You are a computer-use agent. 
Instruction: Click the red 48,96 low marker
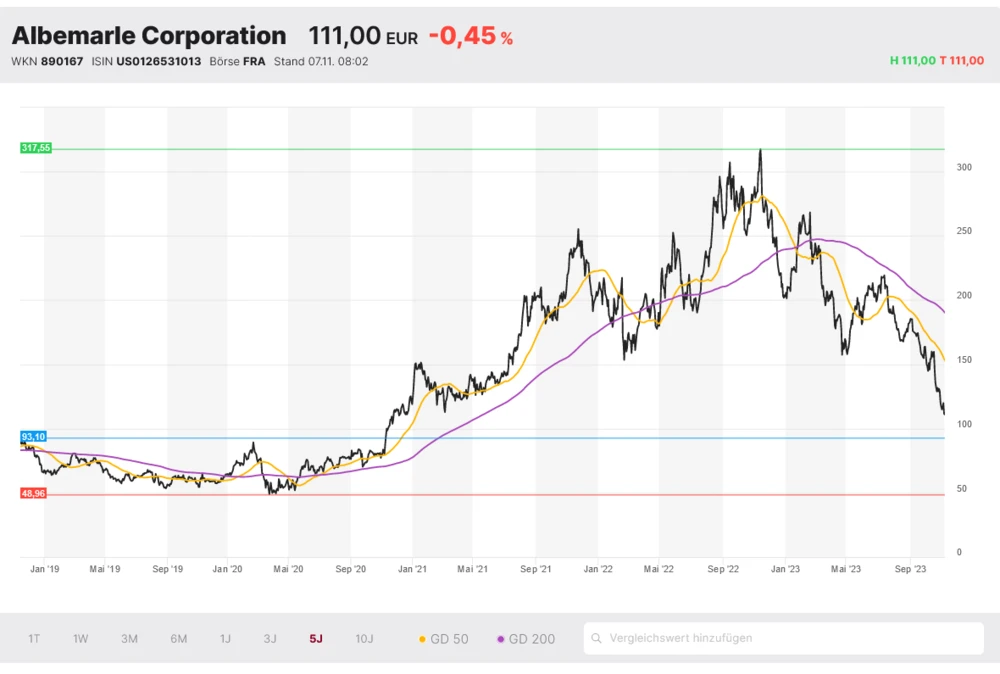33,494
